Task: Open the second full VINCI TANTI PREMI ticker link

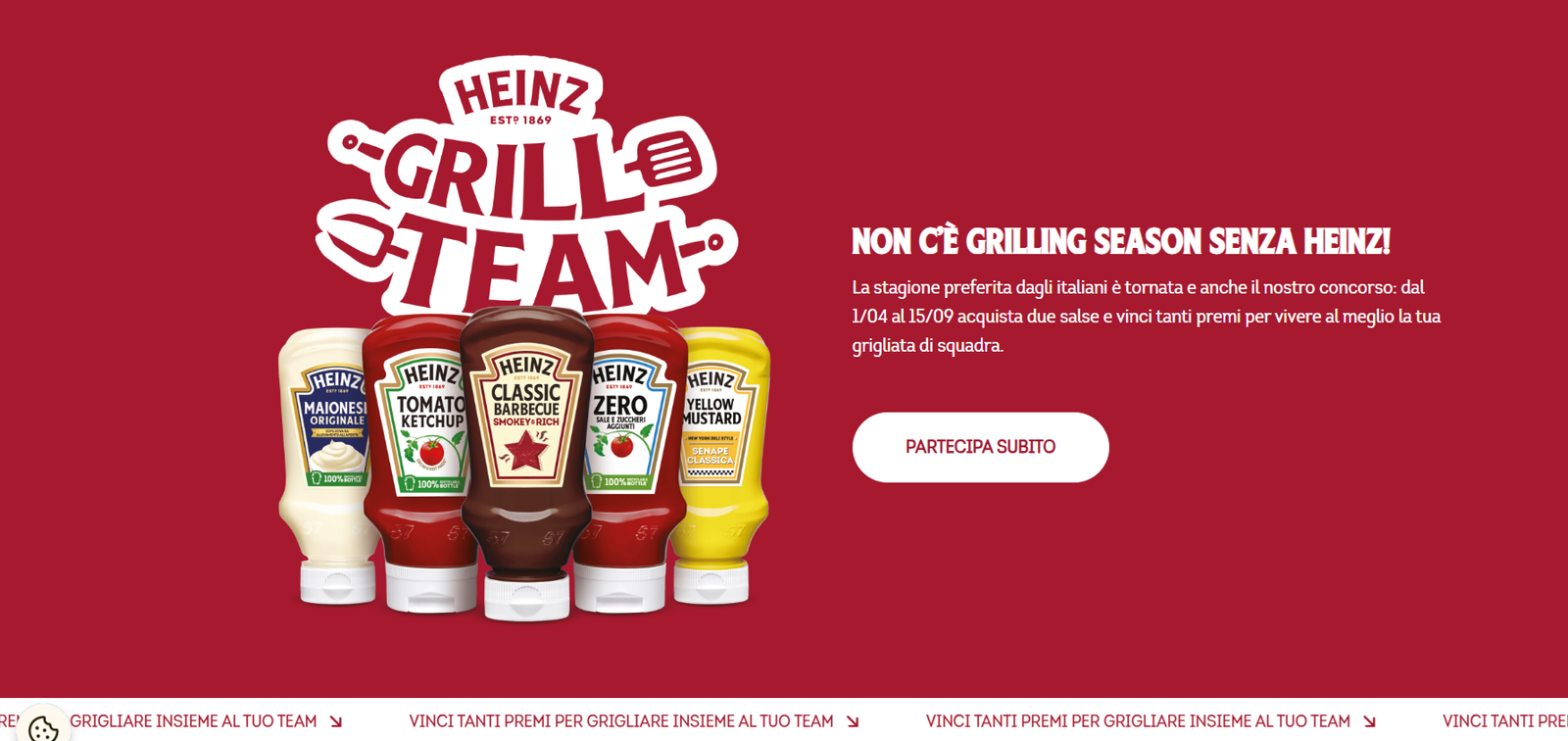Action: coord(1138,721)
